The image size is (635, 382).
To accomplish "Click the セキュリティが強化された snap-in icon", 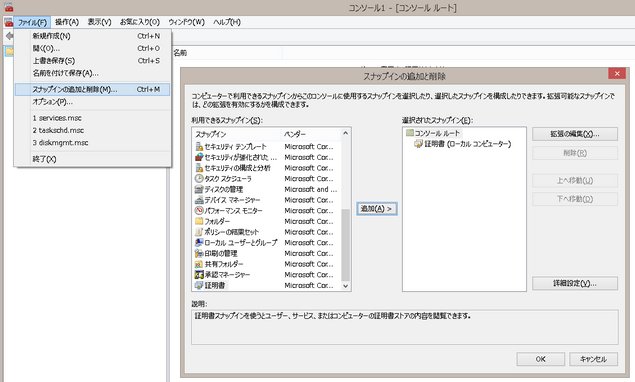I will [x=199, y=157].
